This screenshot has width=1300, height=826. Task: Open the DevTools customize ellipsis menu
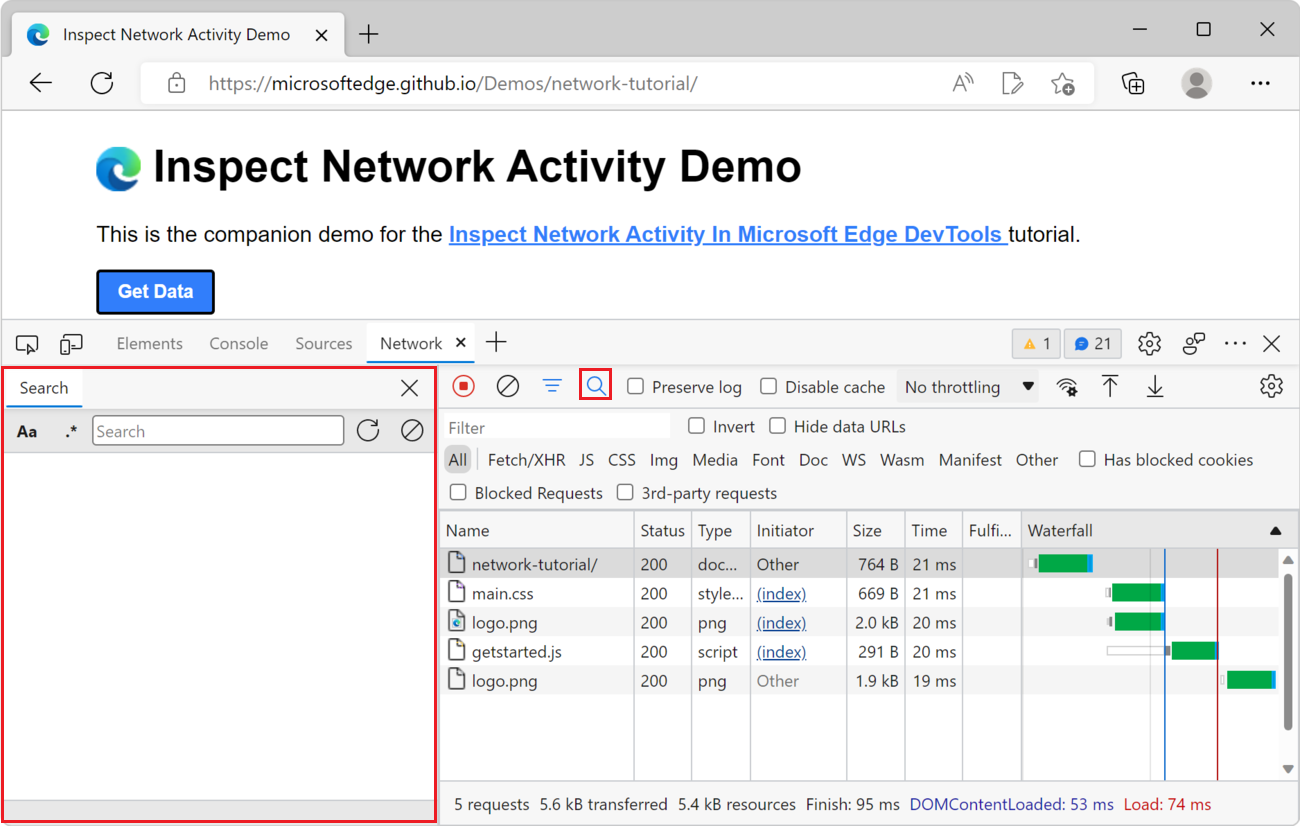click(x=1235, y=344)
